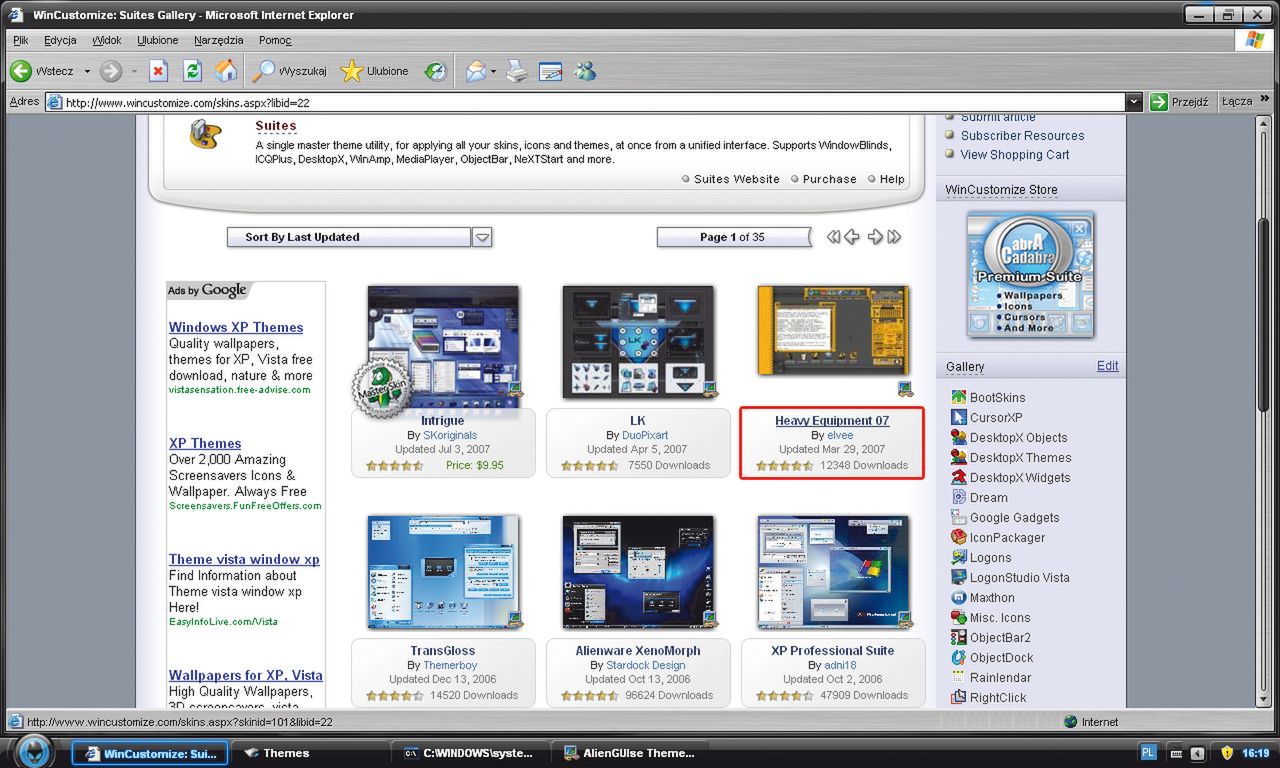Jump to the last results page
The height and width of the screenshot is (768, 1280).
[x=894, y=237]
